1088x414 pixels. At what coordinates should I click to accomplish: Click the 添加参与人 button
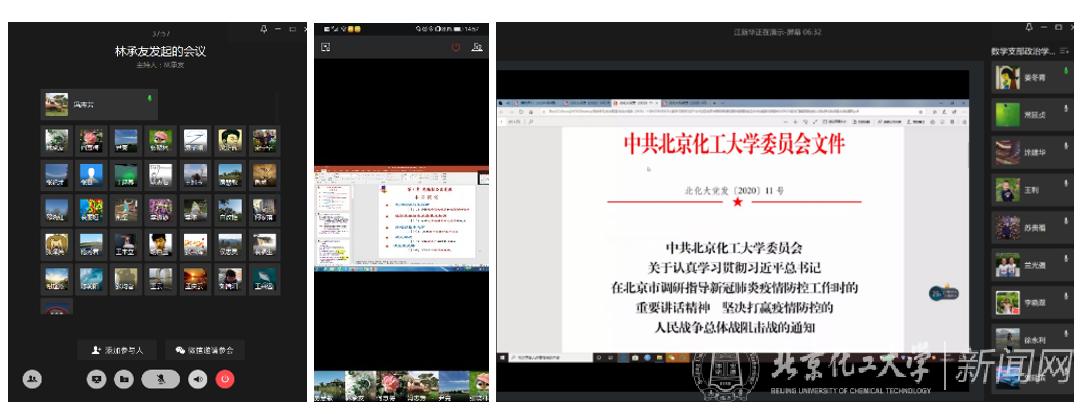point(117,350)
